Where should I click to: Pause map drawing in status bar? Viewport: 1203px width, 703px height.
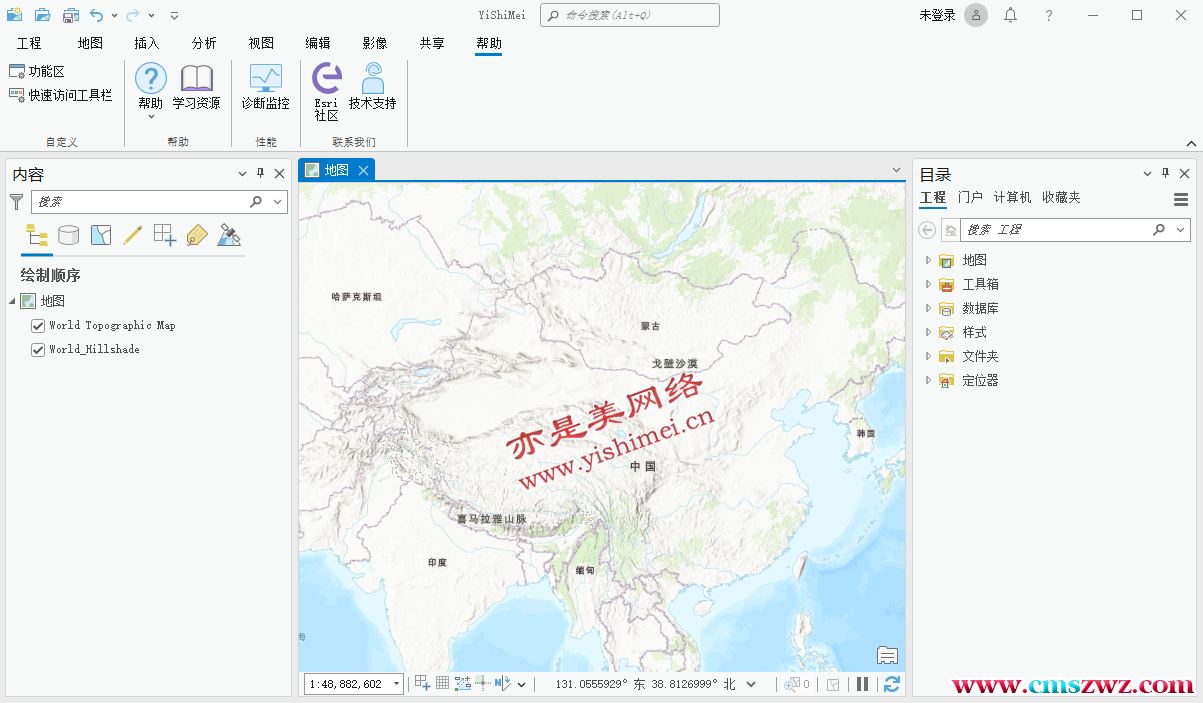(x=862, y=684)
